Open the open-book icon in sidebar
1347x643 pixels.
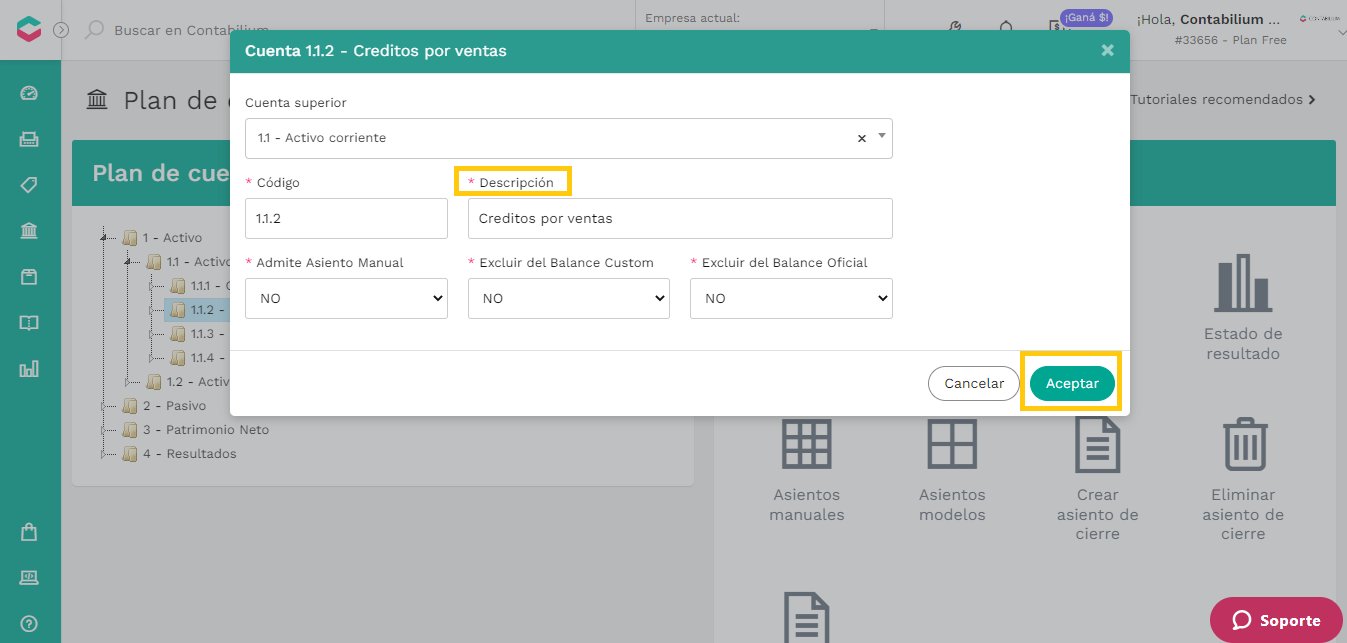[29, 323]
